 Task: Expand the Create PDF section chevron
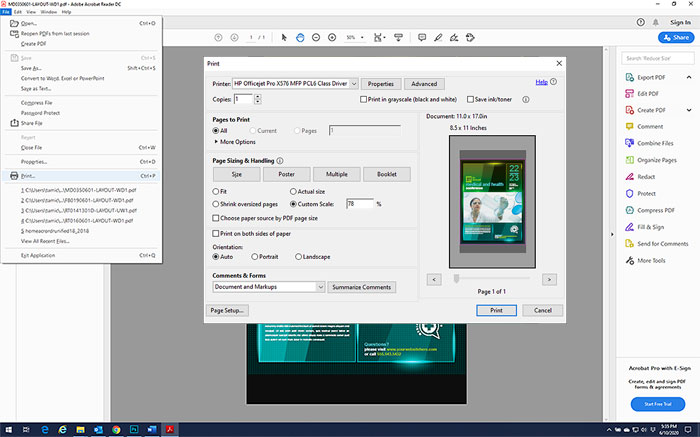[689, 110]
